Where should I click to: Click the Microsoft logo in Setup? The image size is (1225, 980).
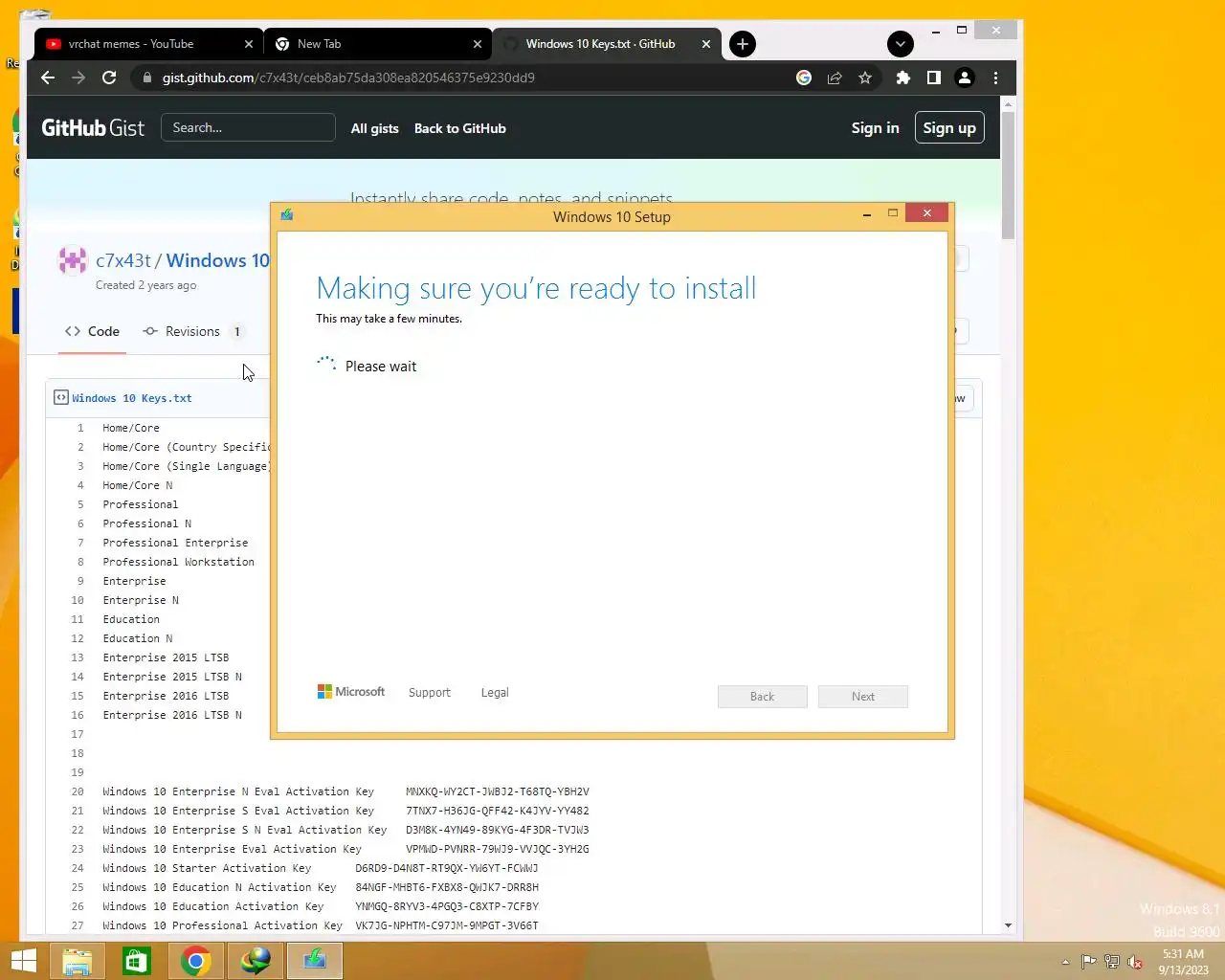[x=351, y=691]
